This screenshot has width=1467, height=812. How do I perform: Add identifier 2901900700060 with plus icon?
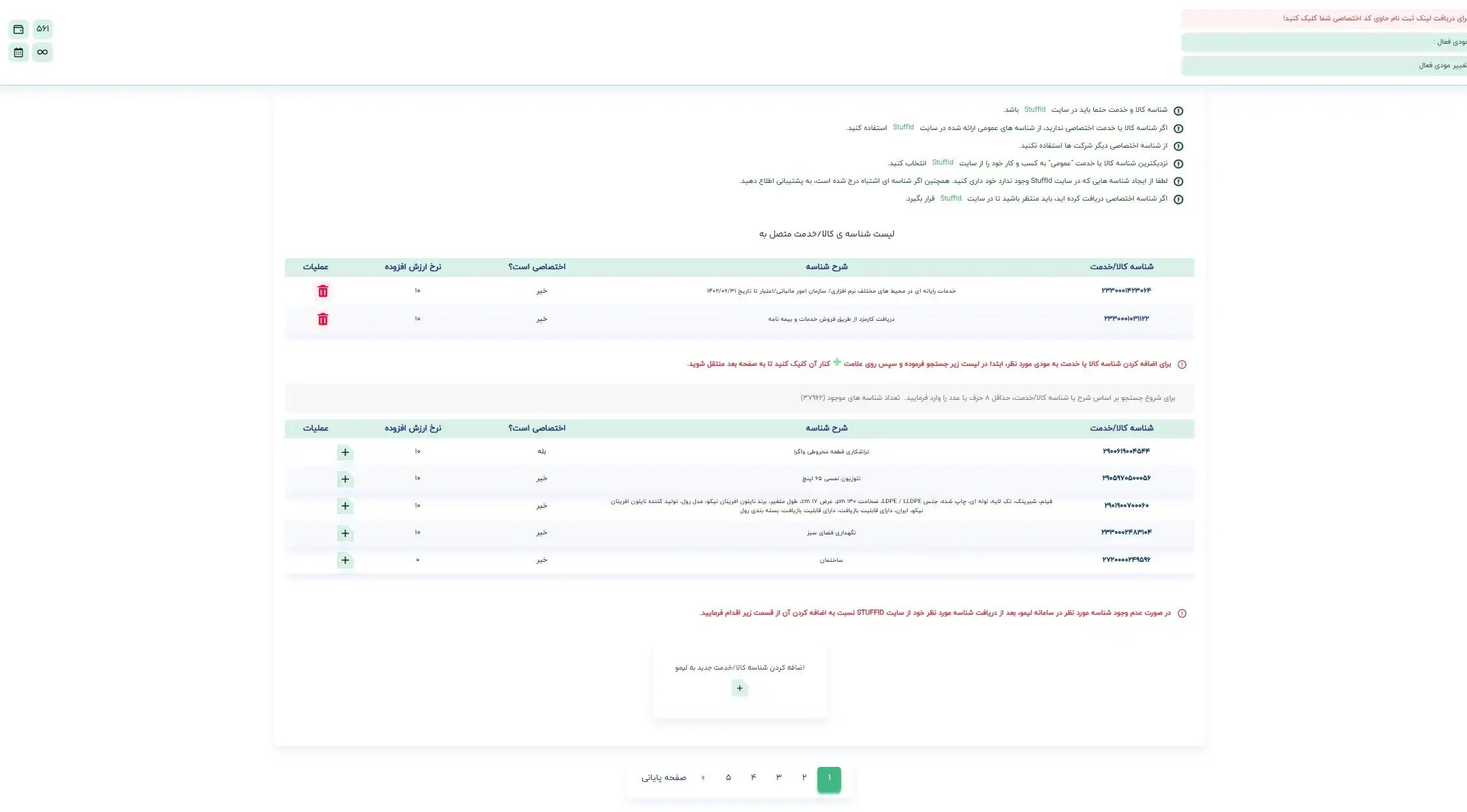345,506
